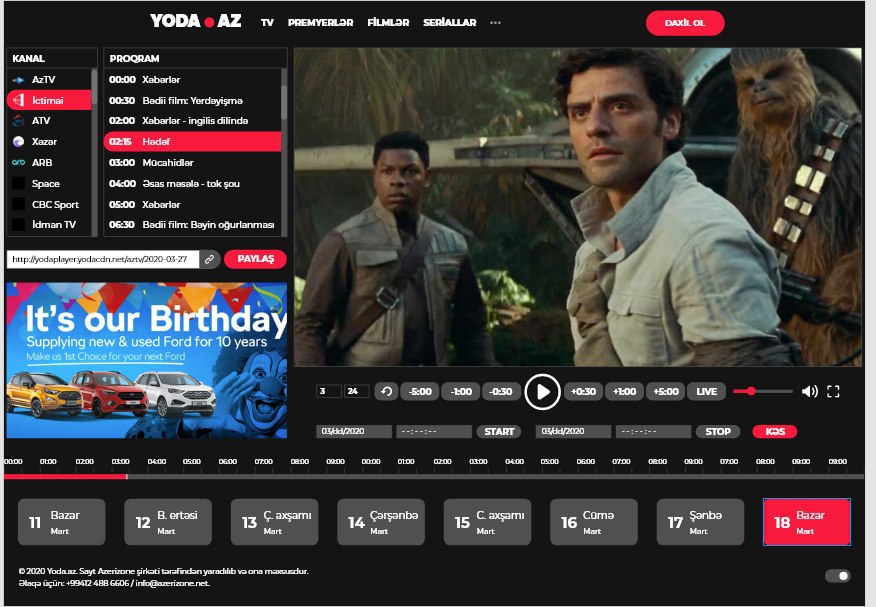This screenshot has width=876, height=607.
Task: Click the START button
Action: coord(499,432)
